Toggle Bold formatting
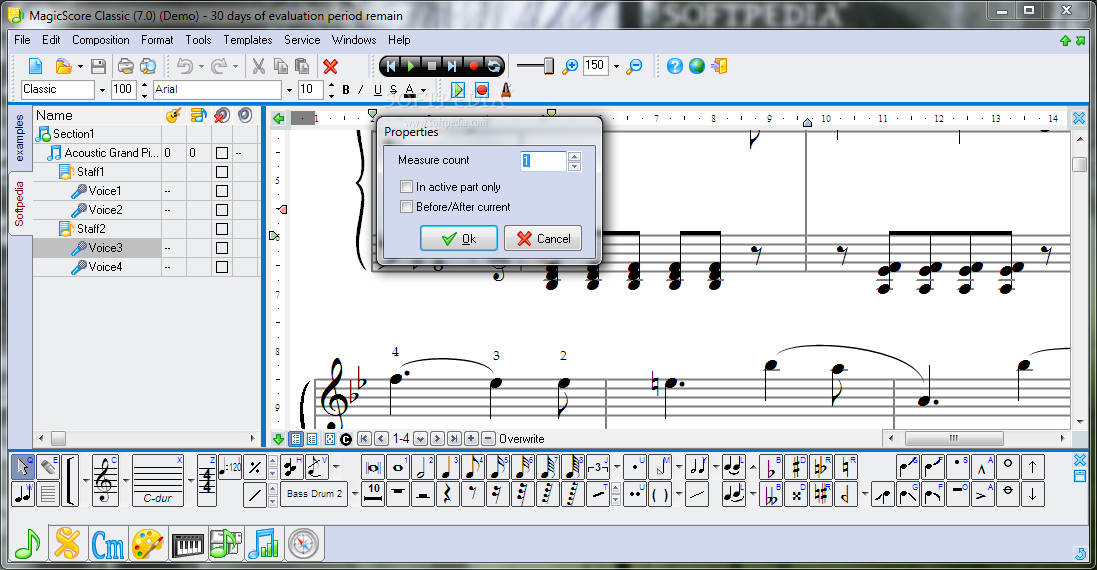 point(346,90)
